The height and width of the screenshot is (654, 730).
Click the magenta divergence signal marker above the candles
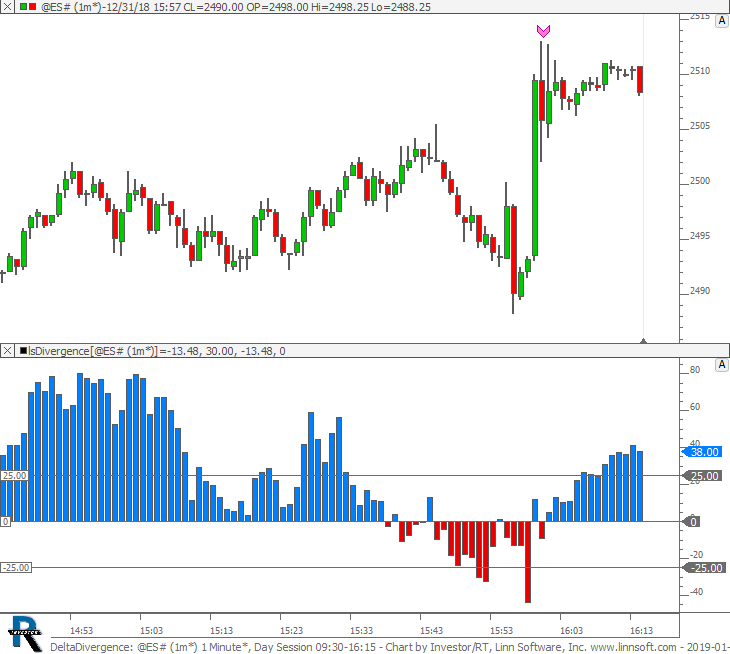click(x=543, y=31)
